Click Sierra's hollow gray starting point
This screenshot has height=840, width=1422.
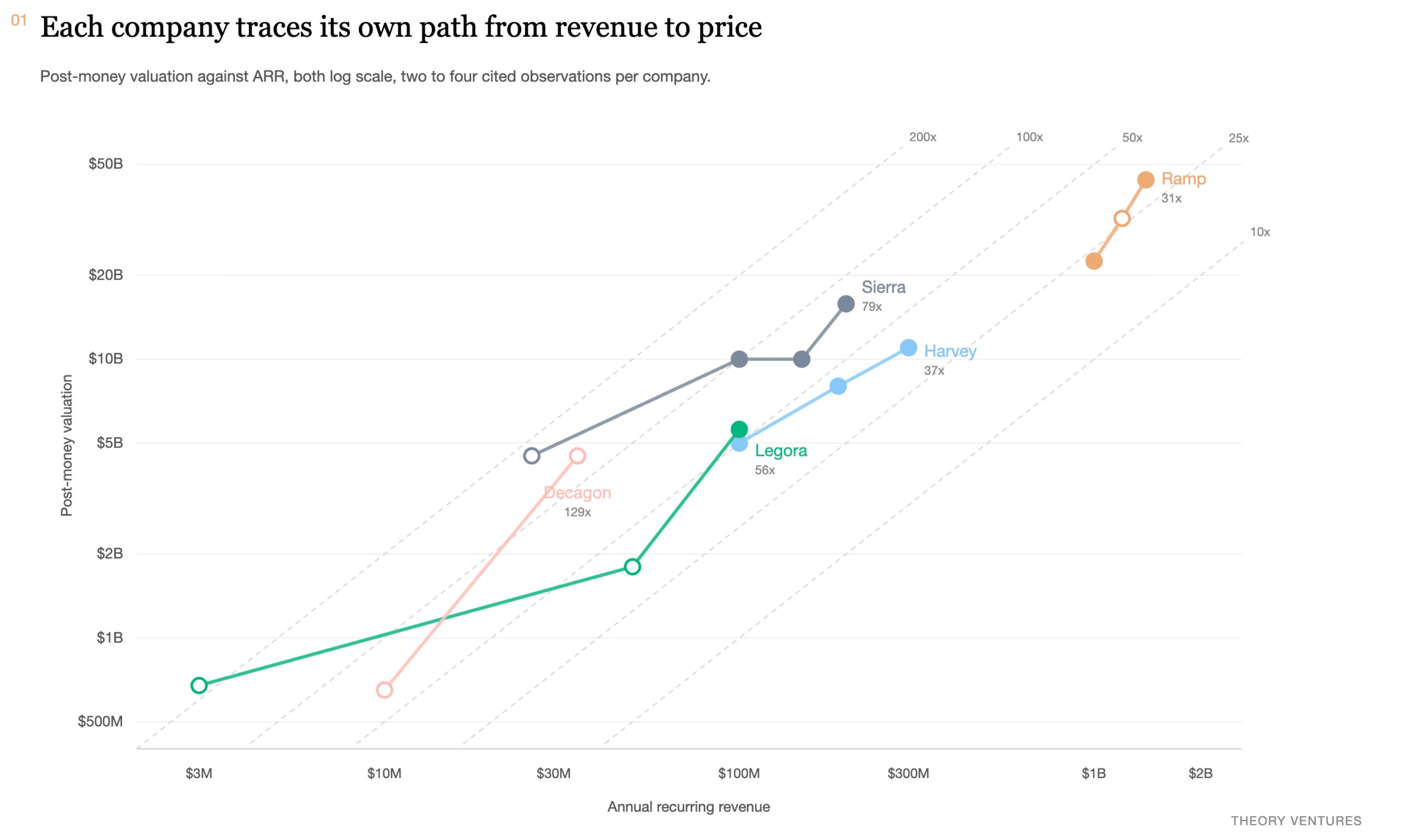(x=531, y=455)
